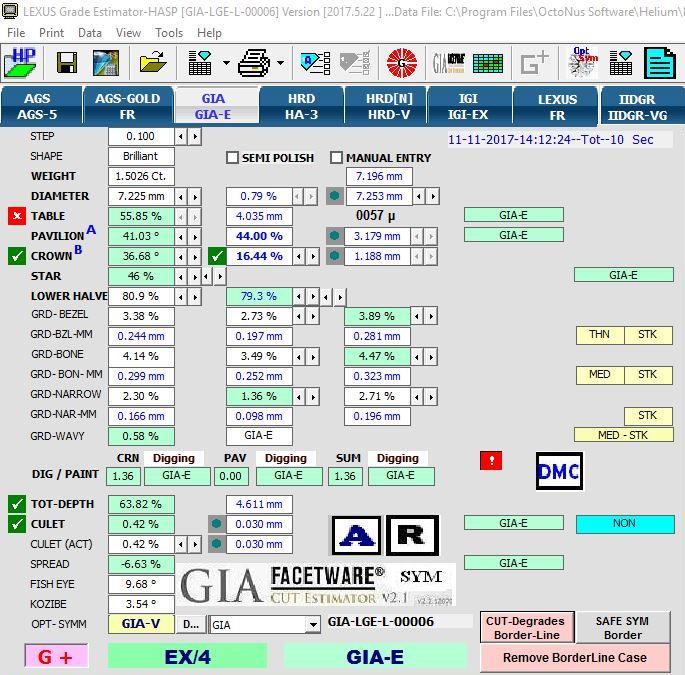Click the red exclamation warning icon

tap(491, 460)
